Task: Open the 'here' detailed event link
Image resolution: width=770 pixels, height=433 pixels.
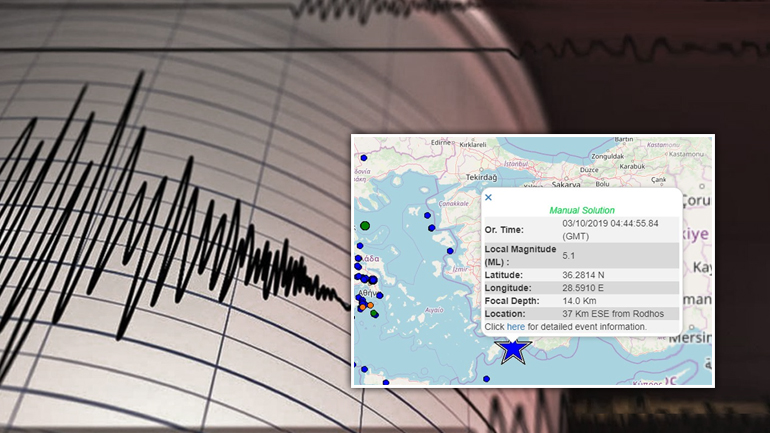Action: [x=515, y=327]
